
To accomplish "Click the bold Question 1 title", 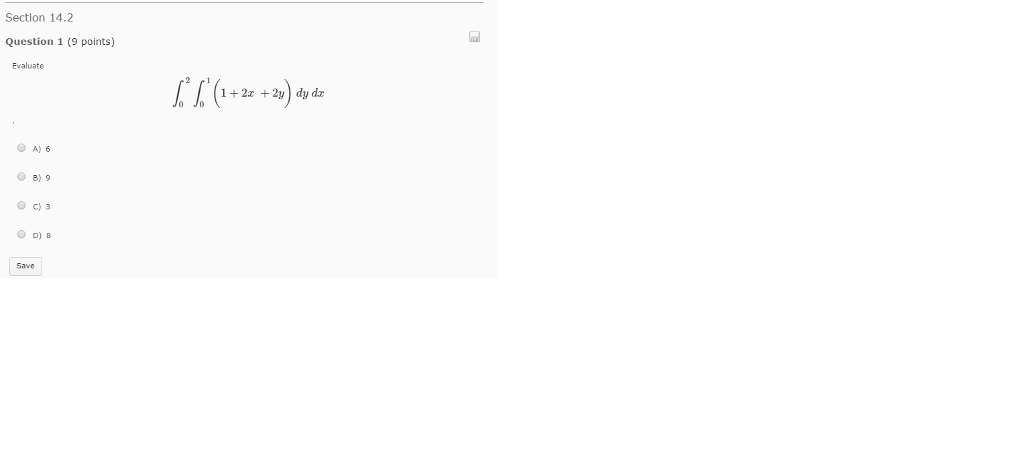I will point(34,41).
